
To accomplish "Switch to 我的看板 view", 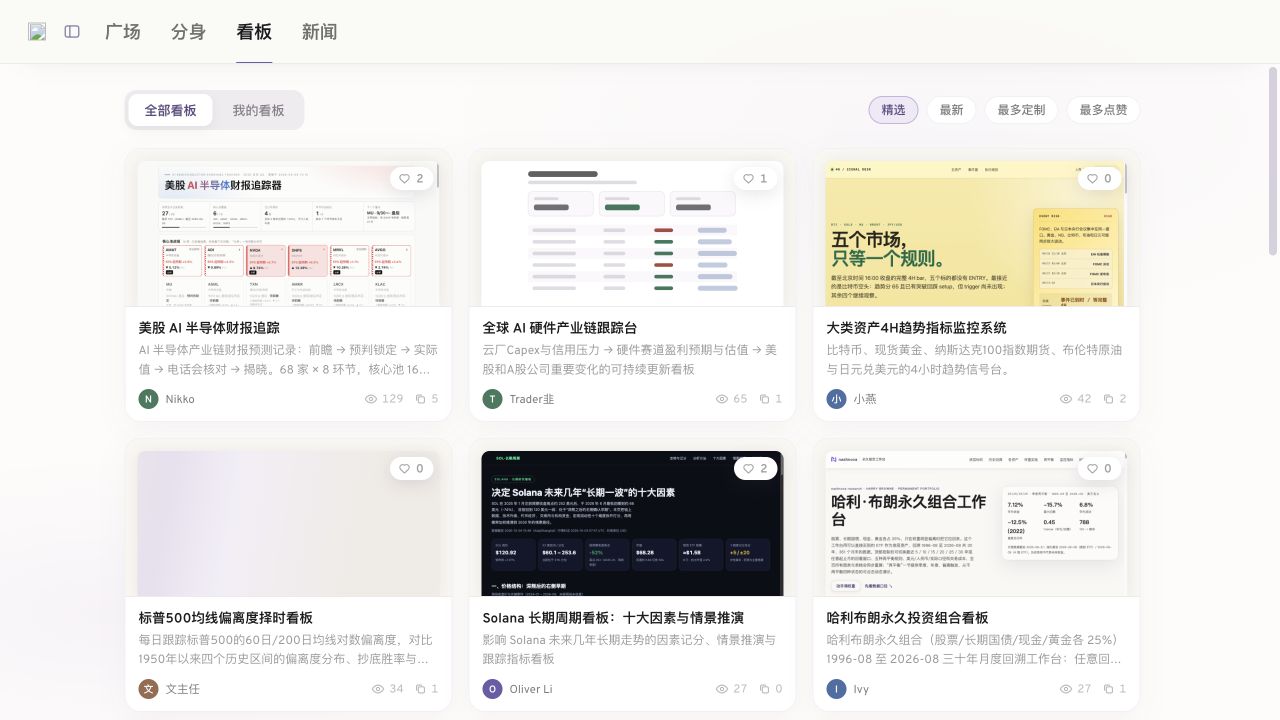I will point(258,110).
